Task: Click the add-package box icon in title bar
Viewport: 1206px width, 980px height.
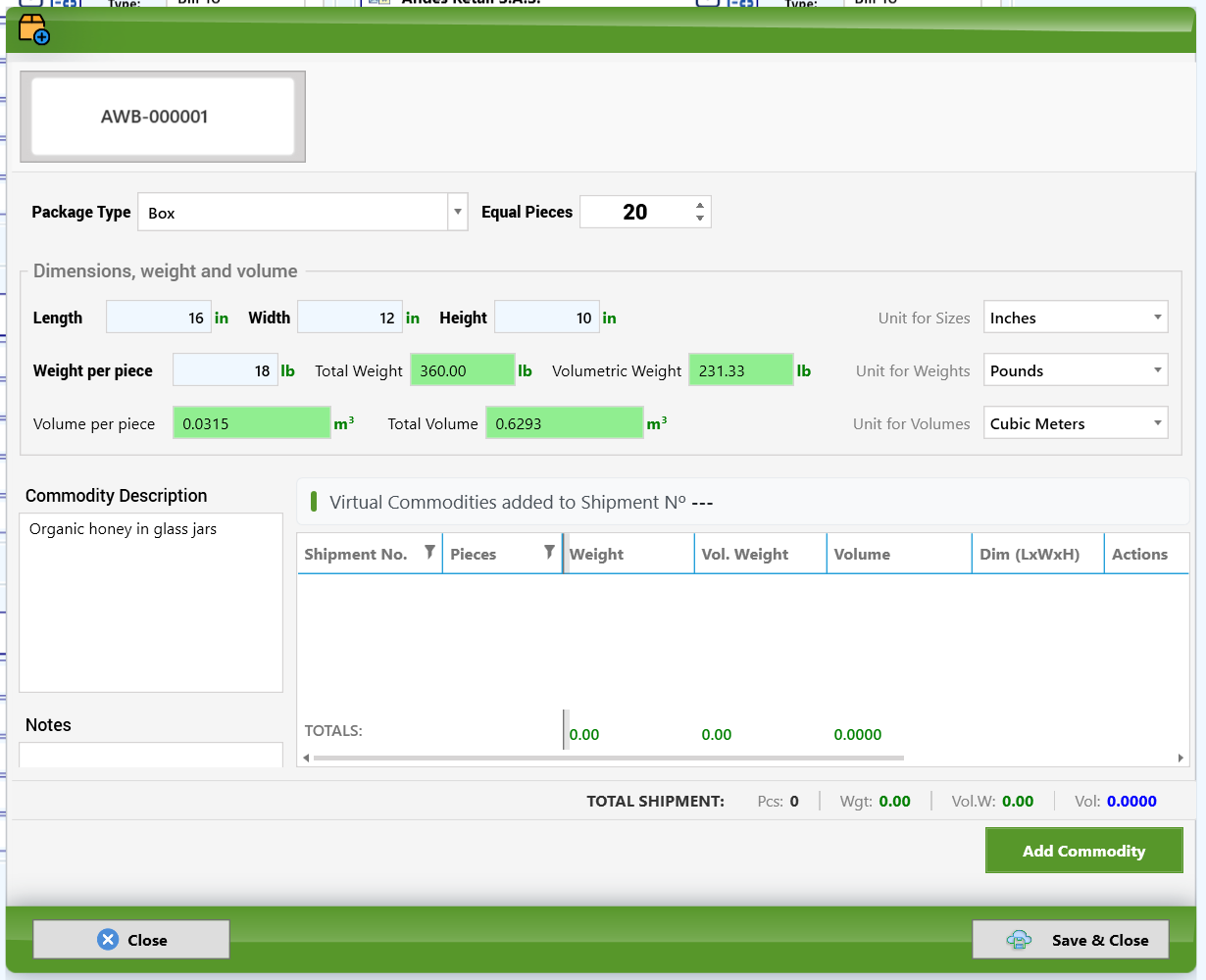Action: 33,29
